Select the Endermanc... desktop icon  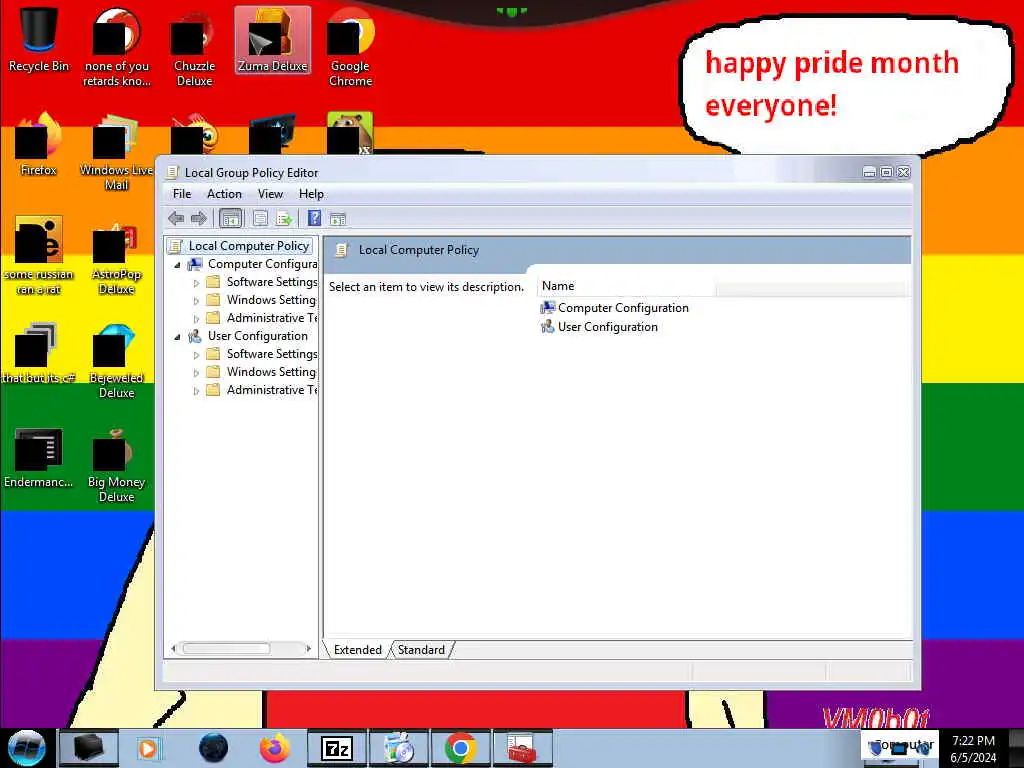[x=39, y=457]
